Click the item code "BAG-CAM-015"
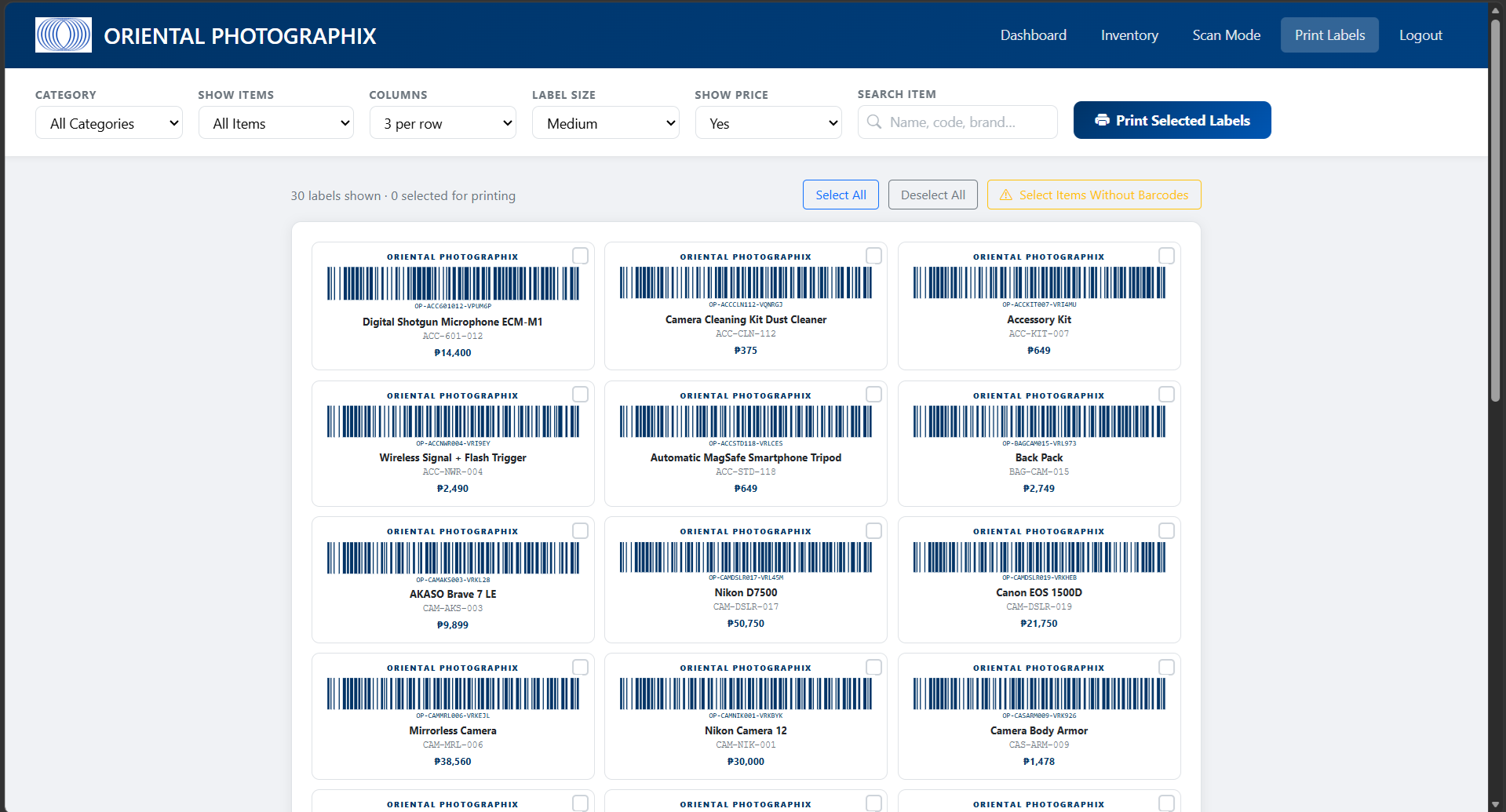Image resolution: width=1506 pixels, height=812 pixels. (x=1039, y=472)
